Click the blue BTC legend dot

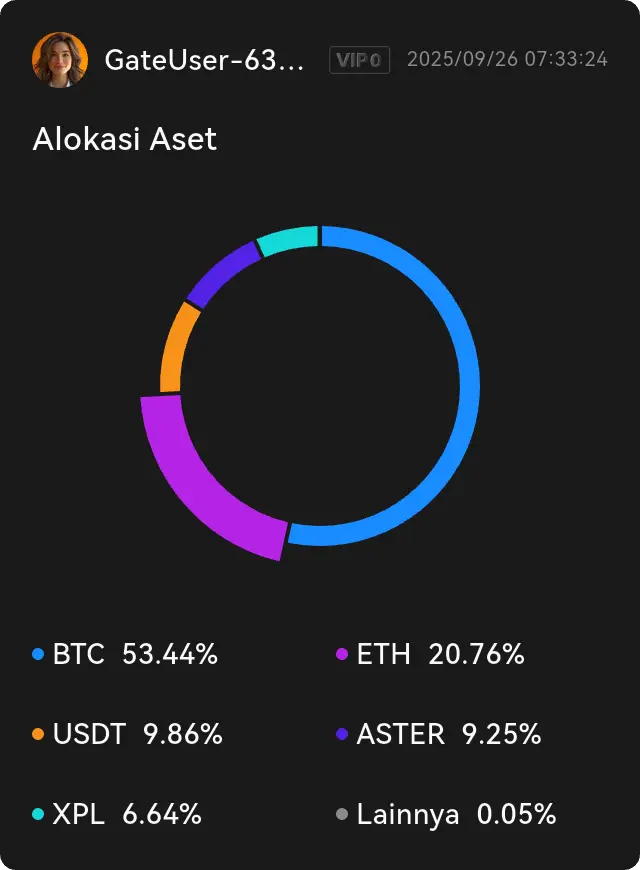pos(38,655)
